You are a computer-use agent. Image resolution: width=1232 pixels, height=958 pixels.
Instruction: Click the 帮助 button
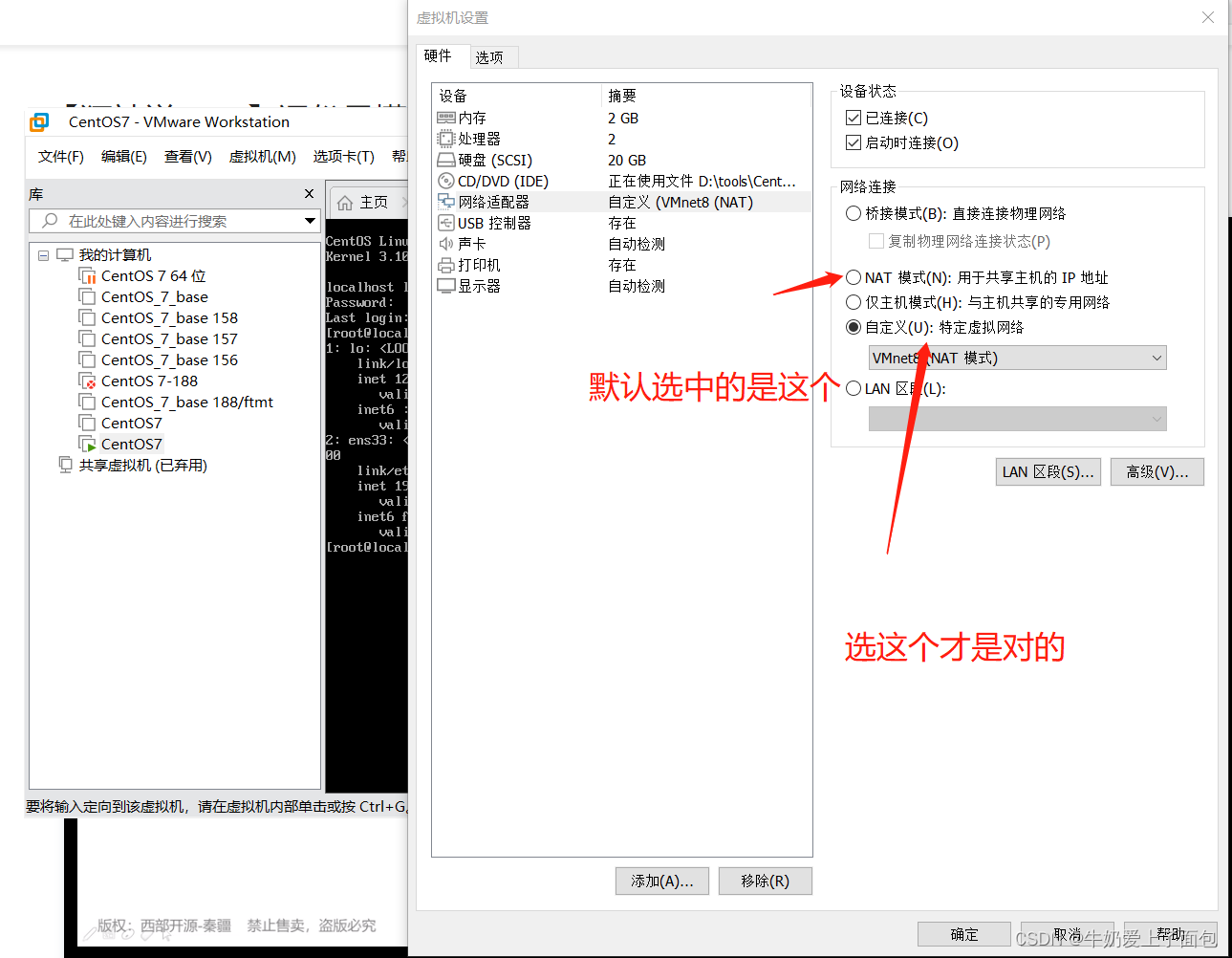tap(1171, 934)
